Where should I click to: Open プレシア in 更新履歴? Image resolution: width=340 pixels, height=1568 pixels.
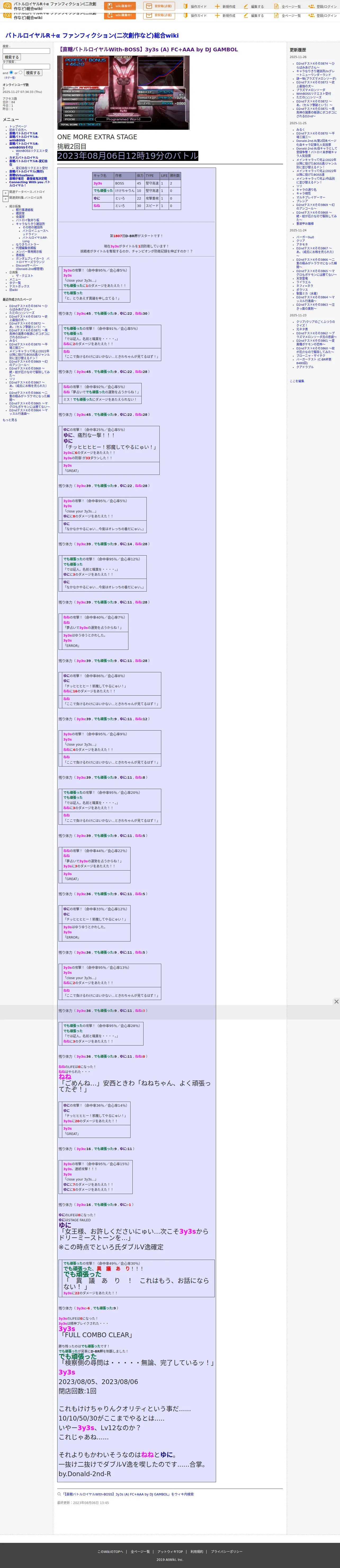[x=302, y=201]
